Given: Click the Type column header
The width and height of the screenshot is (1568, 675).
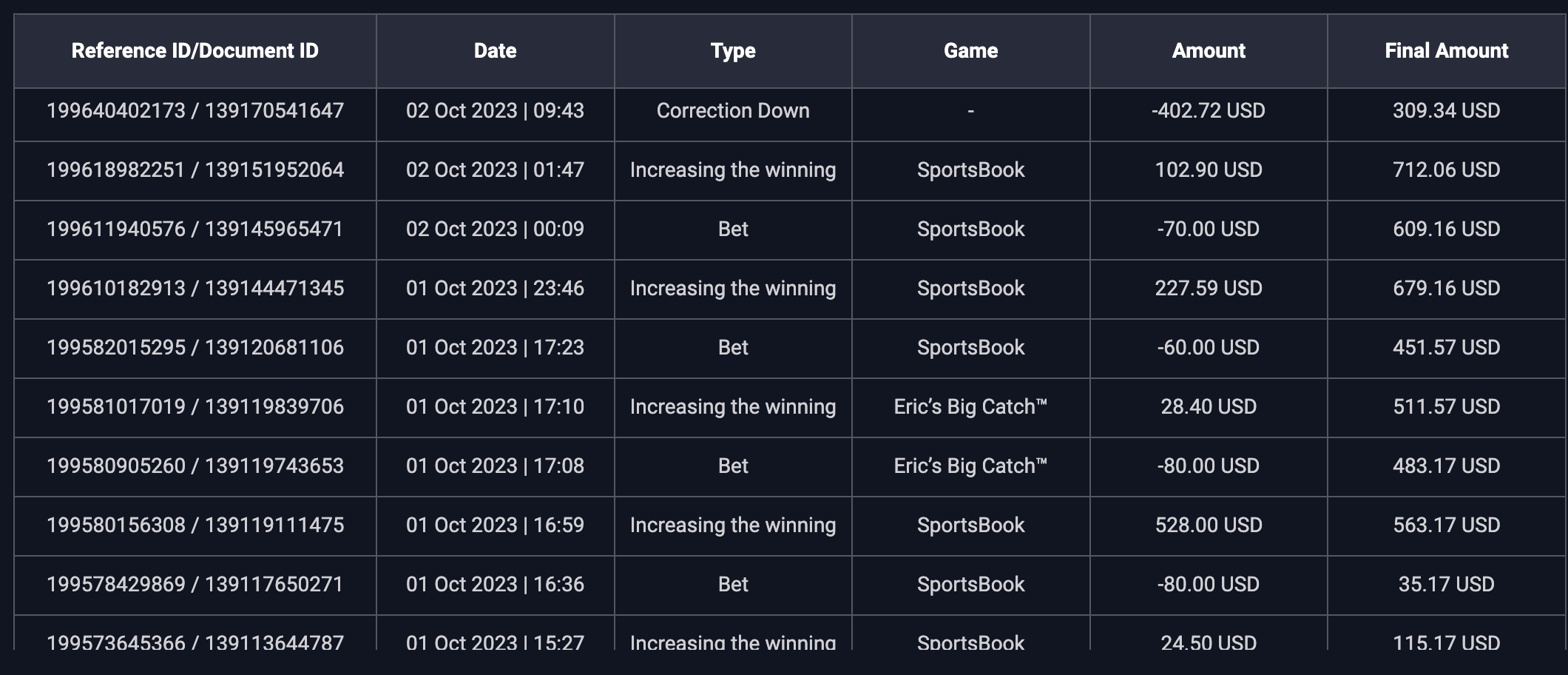Looking at the screenshot, I should (733, 50).
